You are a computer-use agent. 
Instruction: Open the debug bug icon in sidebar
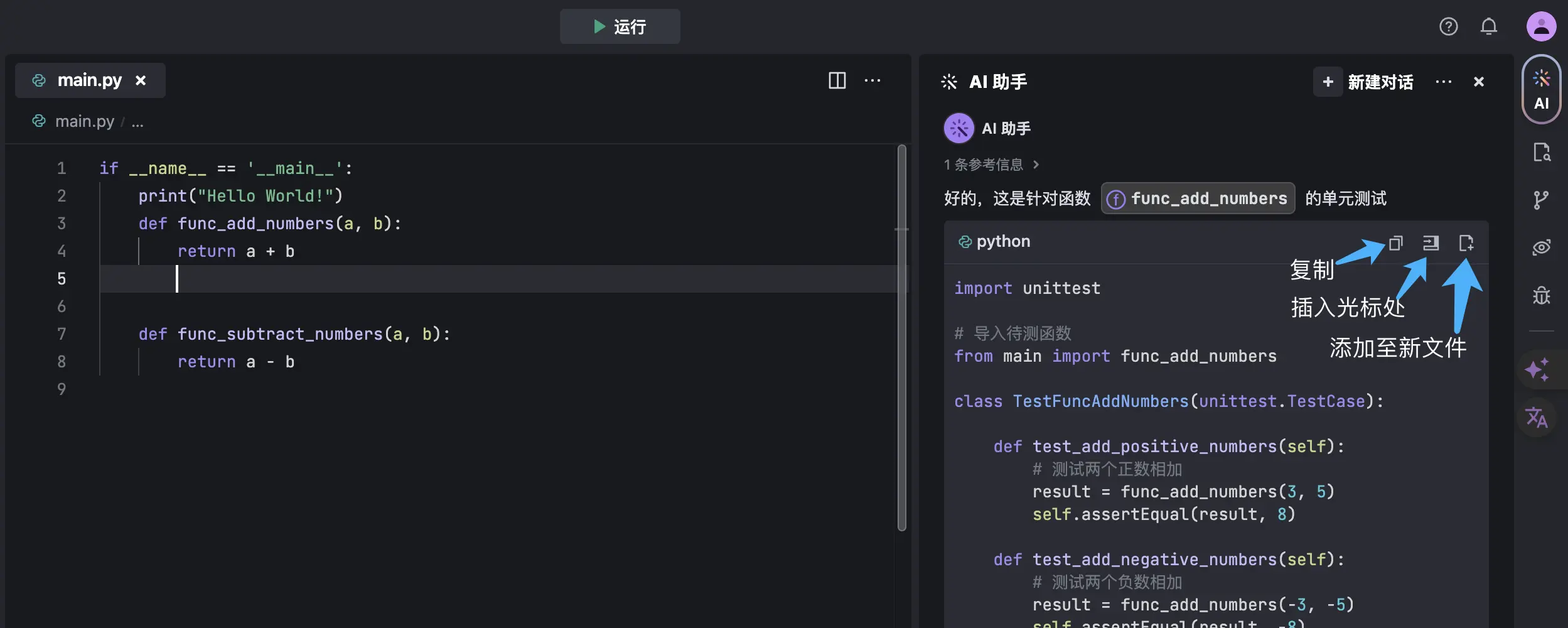tap(1541, 295)
